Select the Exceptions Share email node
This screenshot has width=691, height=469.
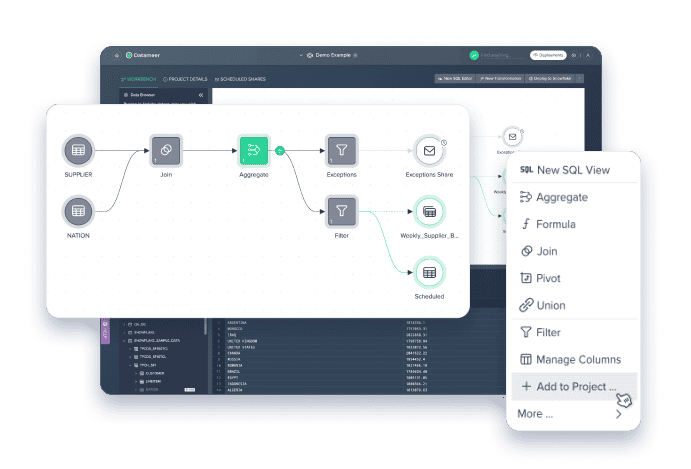point(429,151)
